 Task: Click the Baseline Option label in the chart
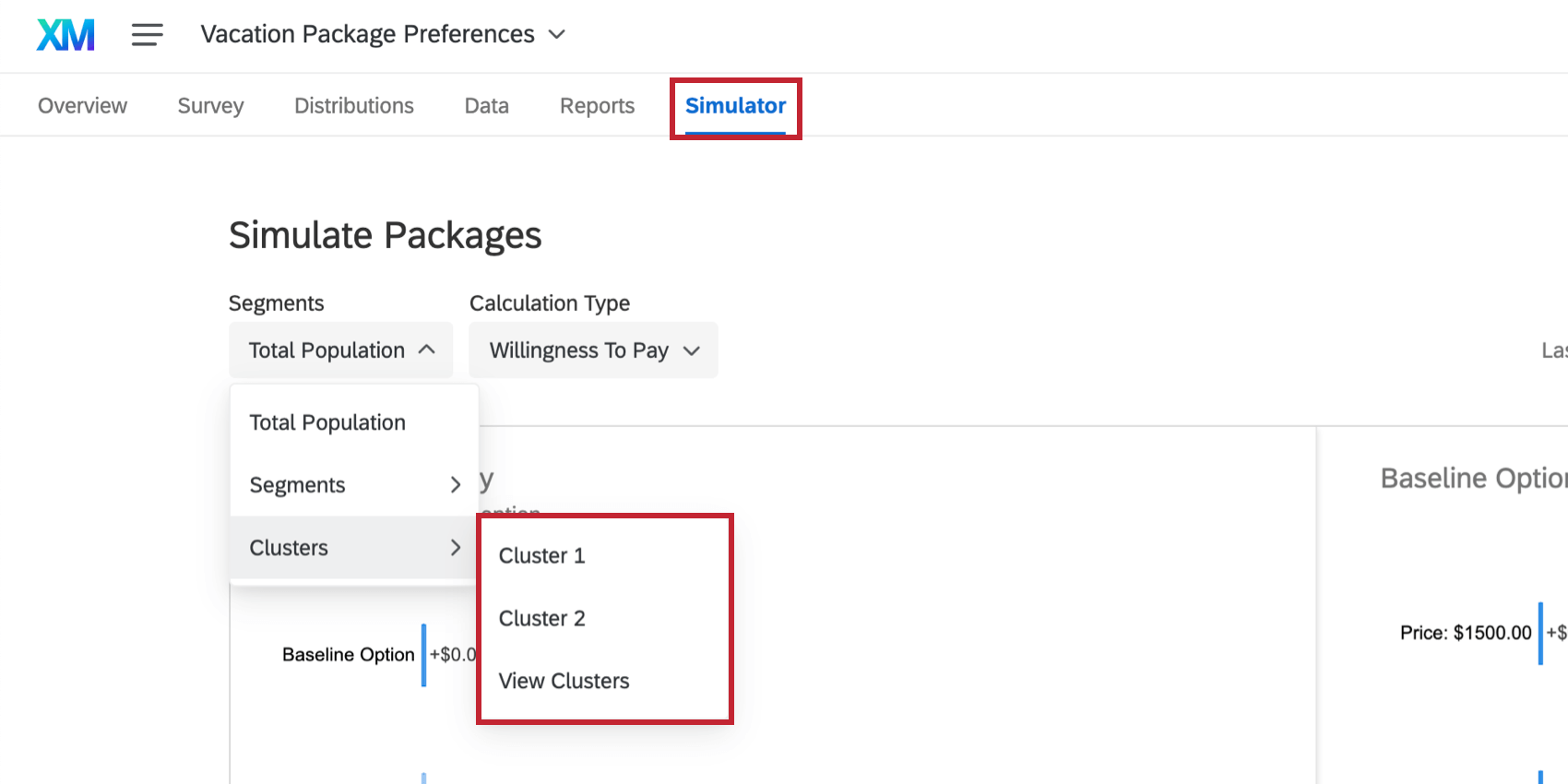point(349,654)
